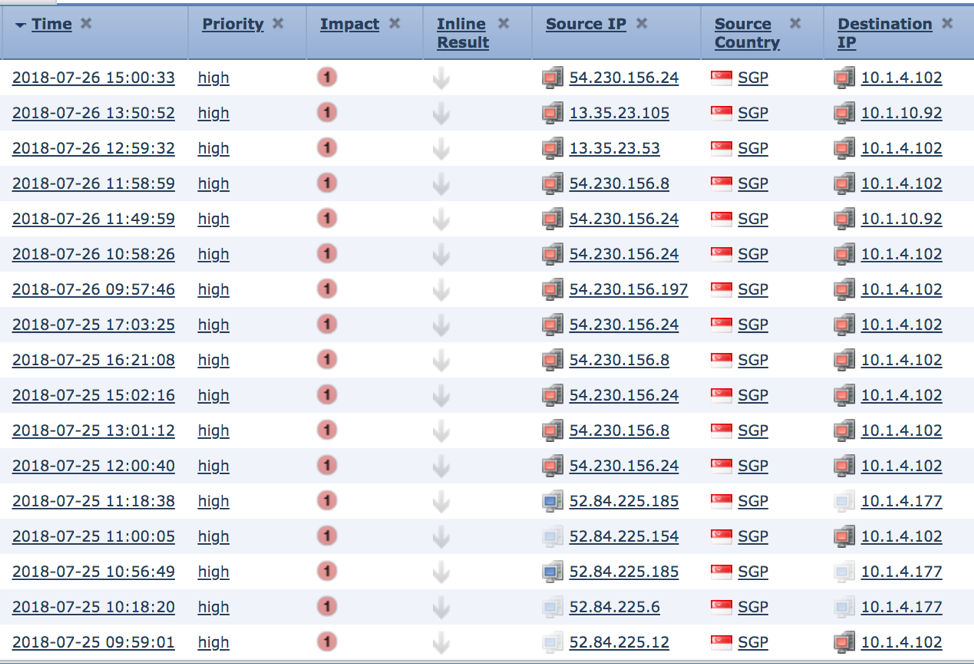Viewport: 974px width, 664px height.
Task: Click the red impact 1 icon for 2018-07-26 15:00:33
Action: coord(327,77)
